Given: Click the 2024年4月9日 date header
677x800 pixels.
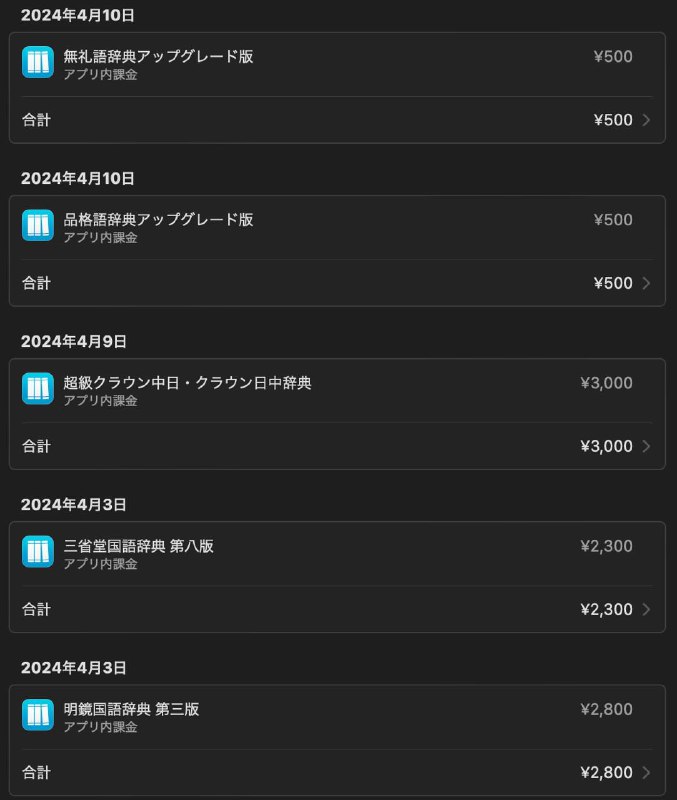Looking at the screenshot, I should [74, 341].
